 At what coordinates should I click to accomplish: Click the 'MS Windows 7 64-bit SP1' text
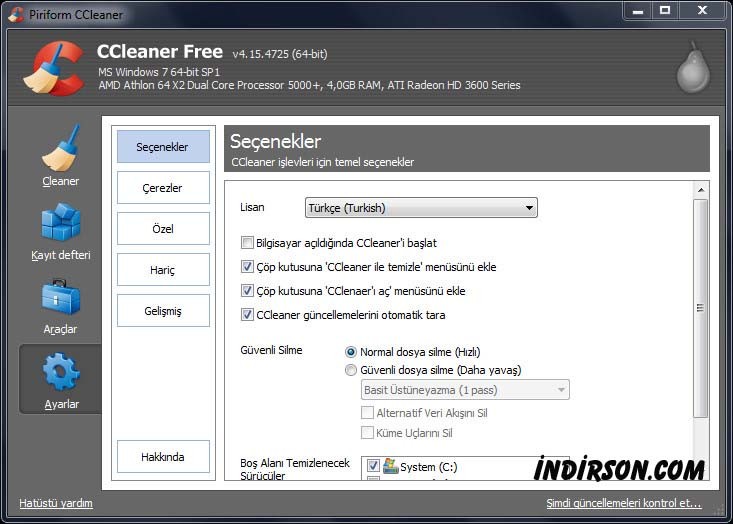coord(159,72)
